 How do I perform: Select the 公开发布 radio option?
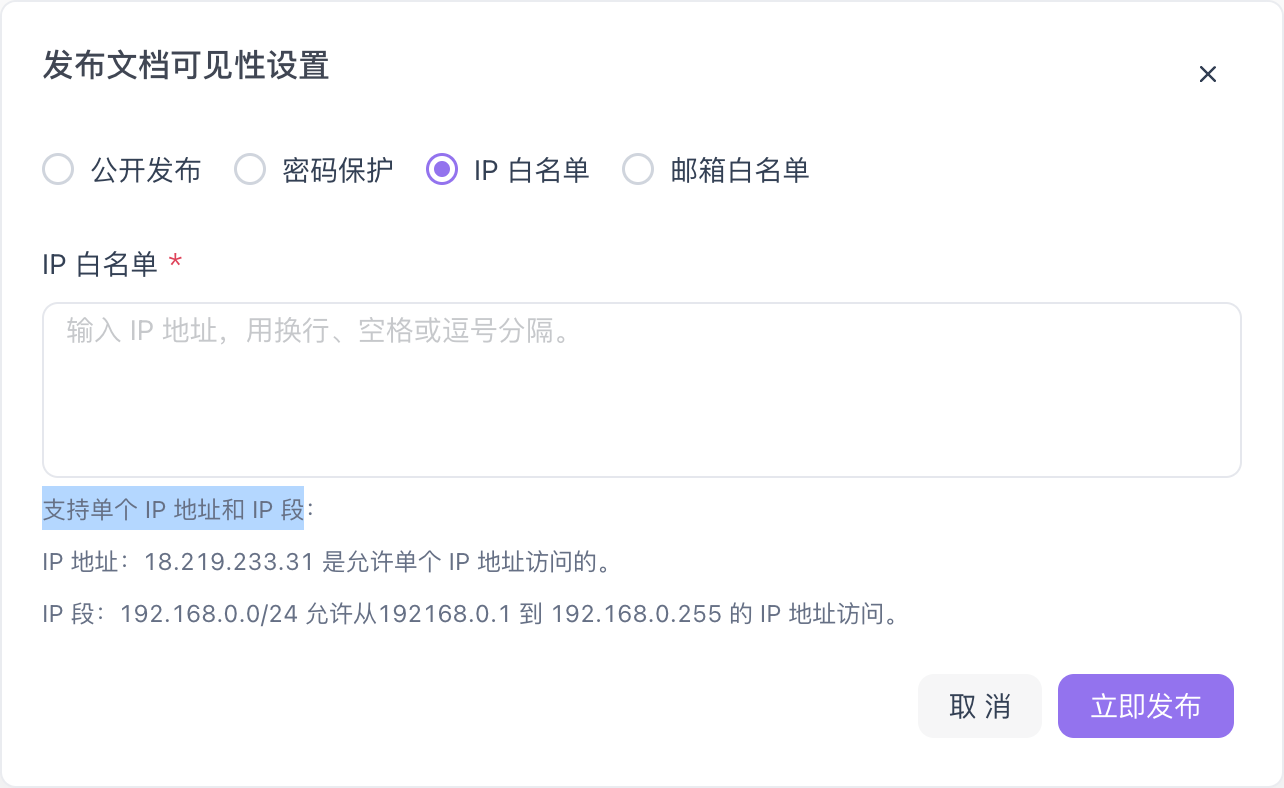145,170
